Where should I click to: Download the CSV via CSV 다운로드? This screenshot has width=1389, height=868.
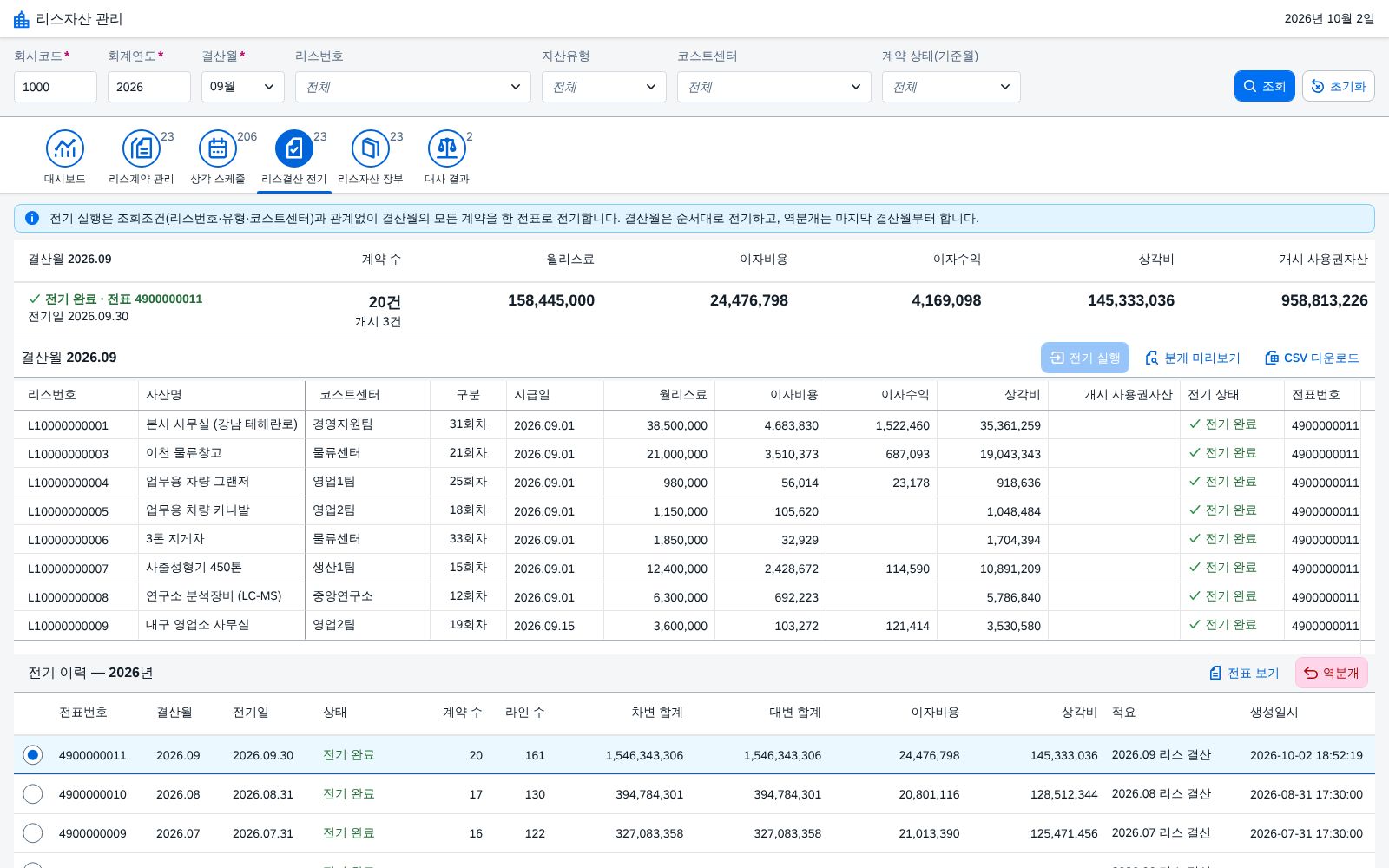(x=1312, y=358)
